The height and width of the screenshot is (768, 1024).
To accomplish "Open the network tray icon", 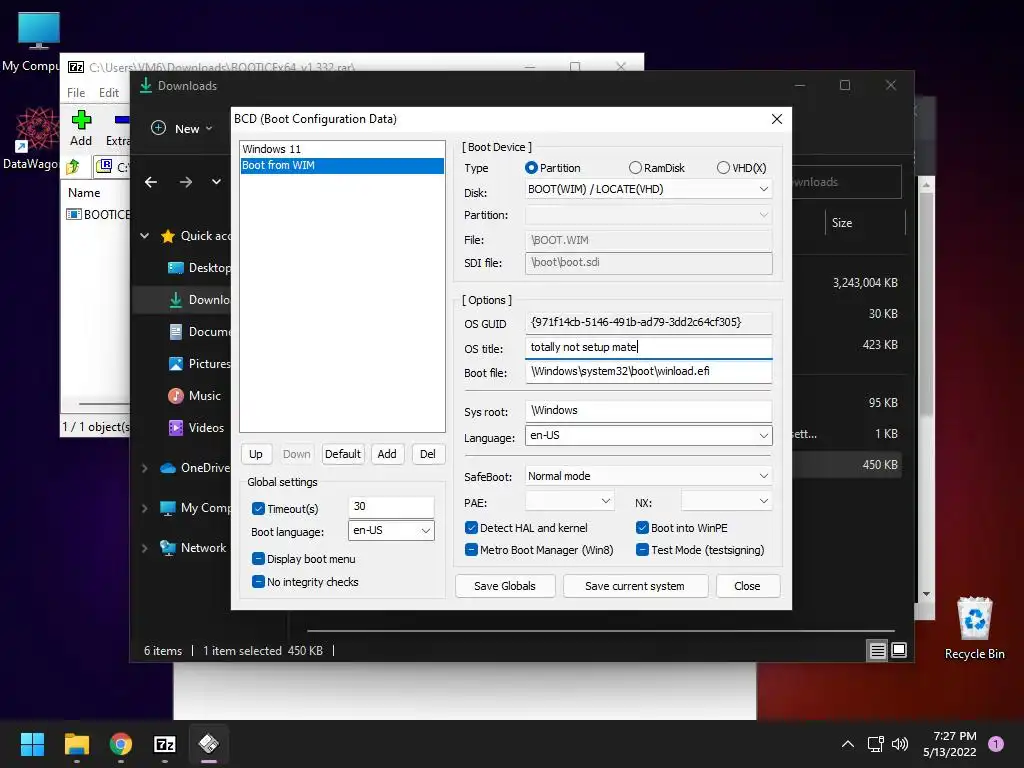I will click(875, 744).
